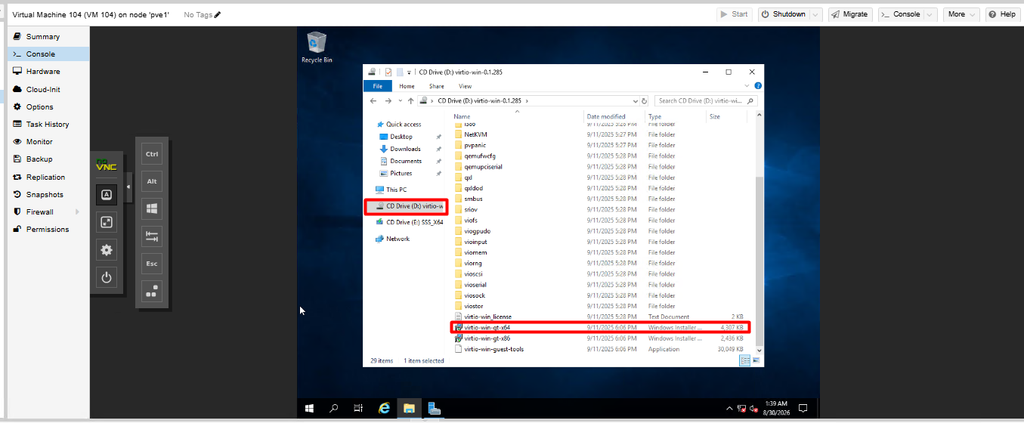Click Explorer back arrow
The image size is (1024, 423).
coord(373,101)
